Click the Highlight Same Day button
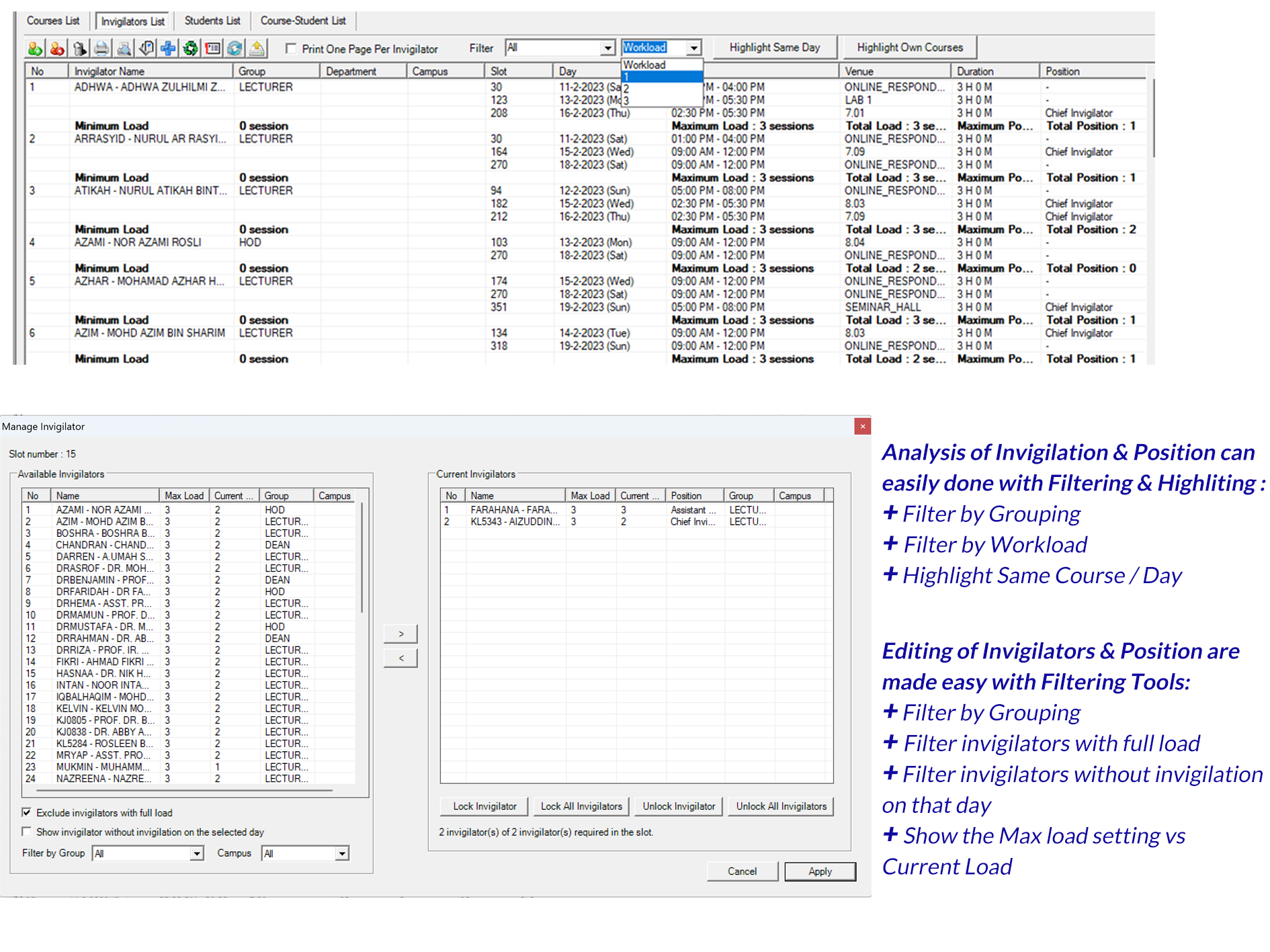The width and height of the screenshot is (1270, 952). click(774, 48)
